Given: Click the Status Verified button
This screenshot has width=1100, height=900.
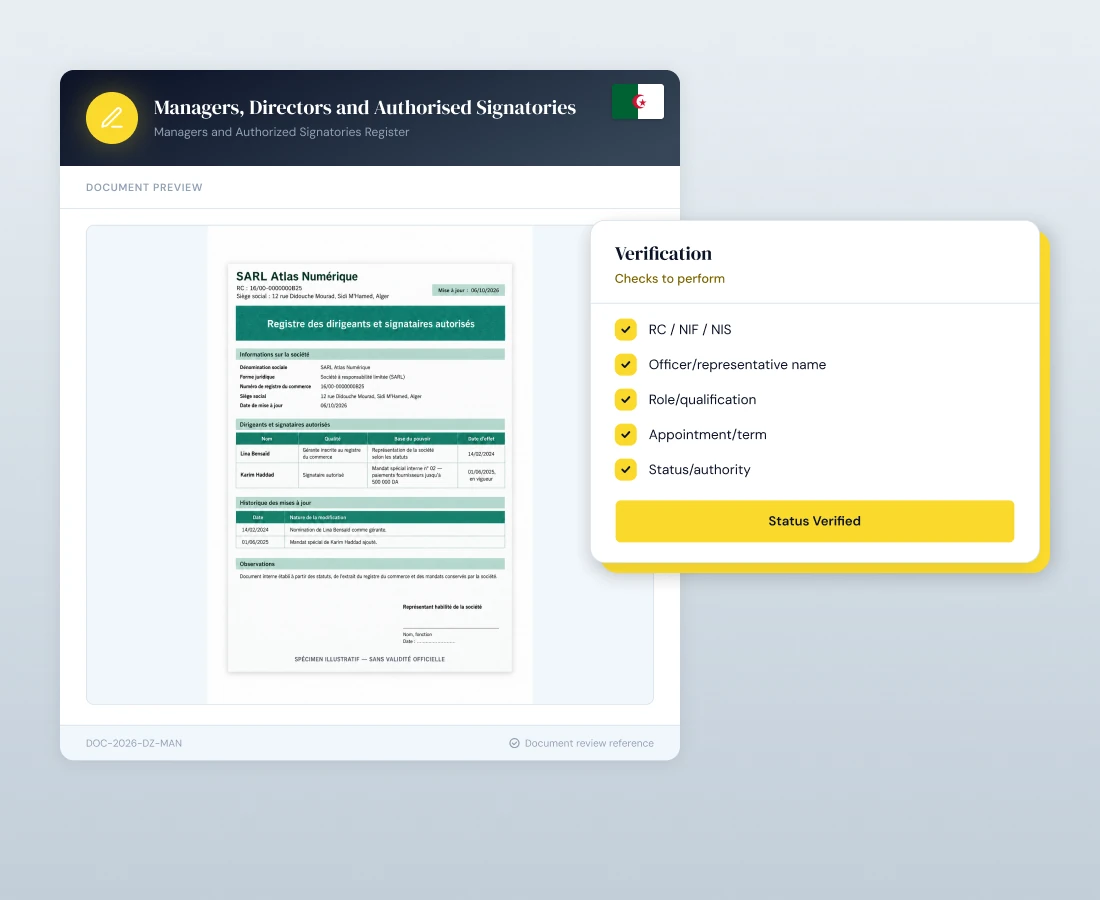Looking at the screenshot, I should 814,521.
